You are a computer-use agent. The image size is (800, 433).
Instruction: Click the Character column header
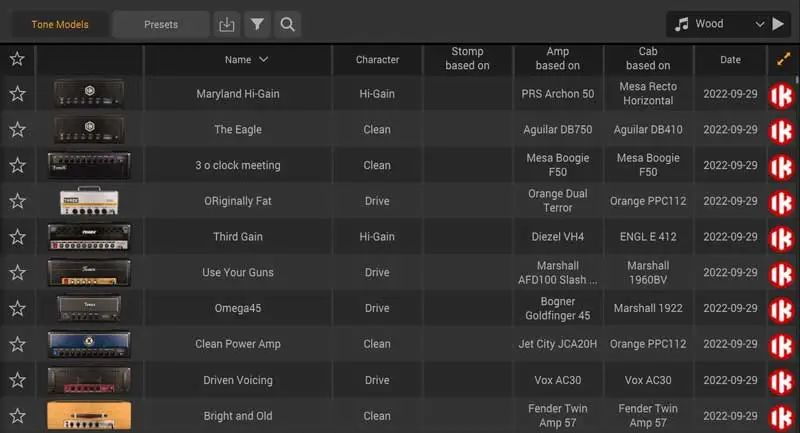point(377,60)
